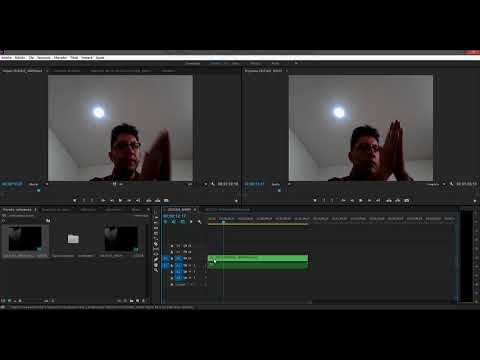Open the Source monitor button editor

[x=236, y=201]
